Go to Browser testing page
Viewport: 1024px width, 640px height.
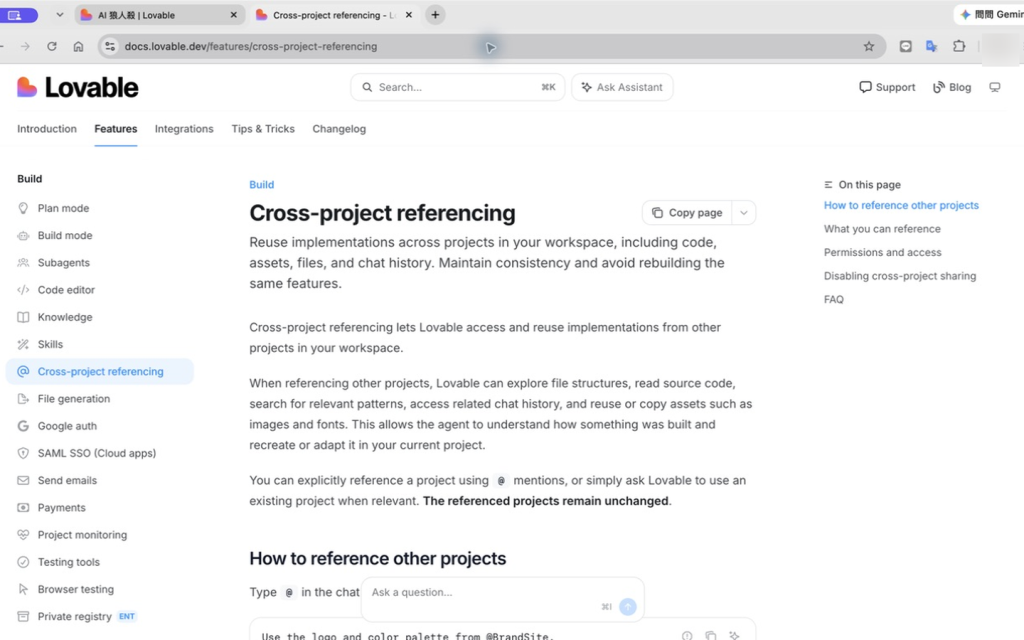76,589
